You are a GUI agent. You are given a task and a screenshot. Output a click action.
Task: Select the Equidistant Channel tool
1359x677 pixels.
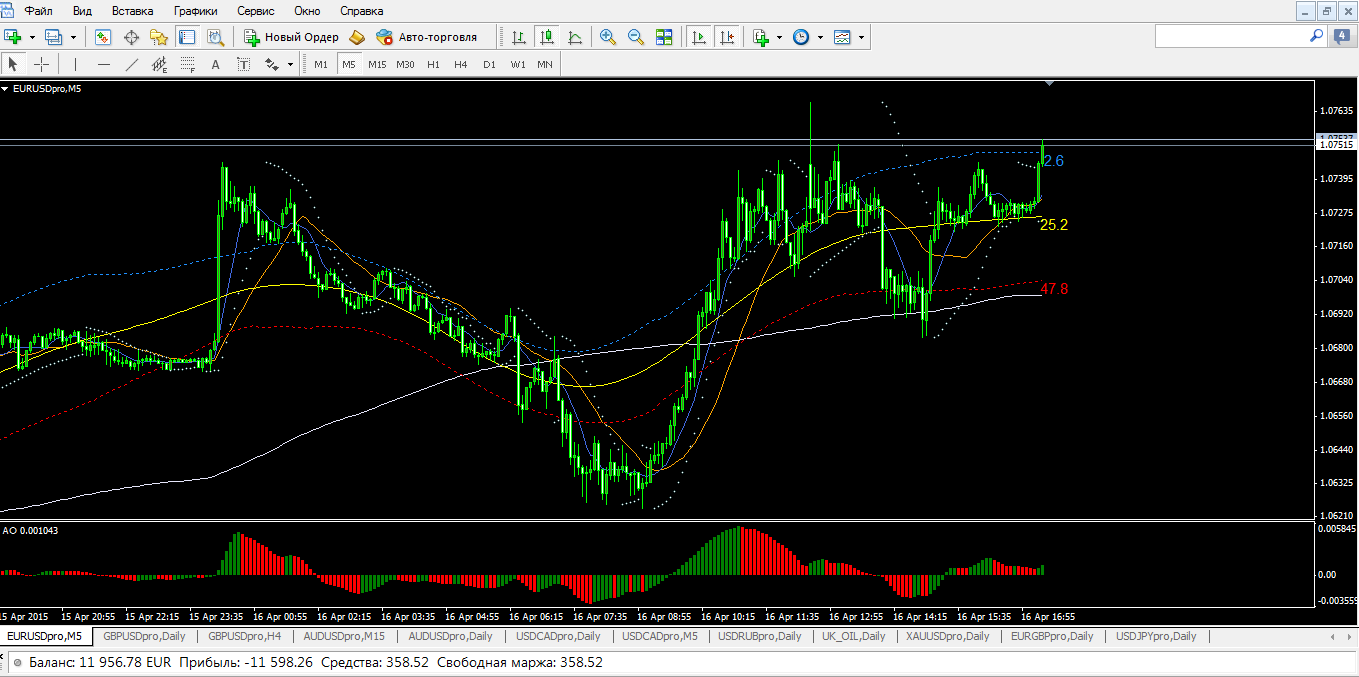[159, 64]
